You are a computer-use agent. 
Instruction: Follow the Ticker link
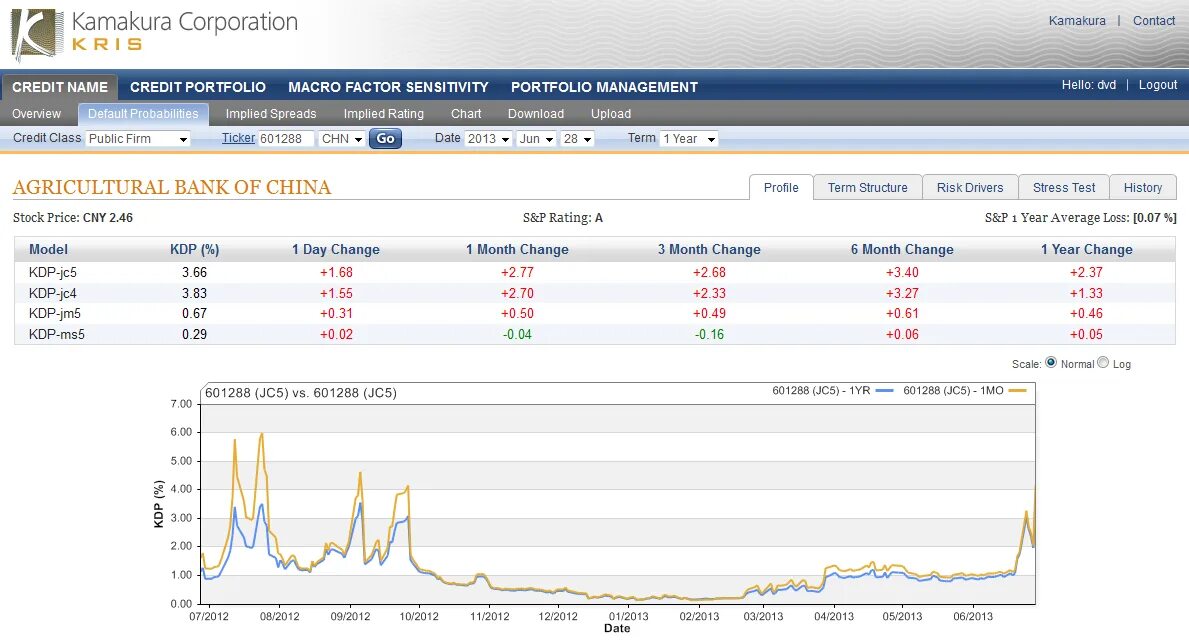(x=238, y=138)
